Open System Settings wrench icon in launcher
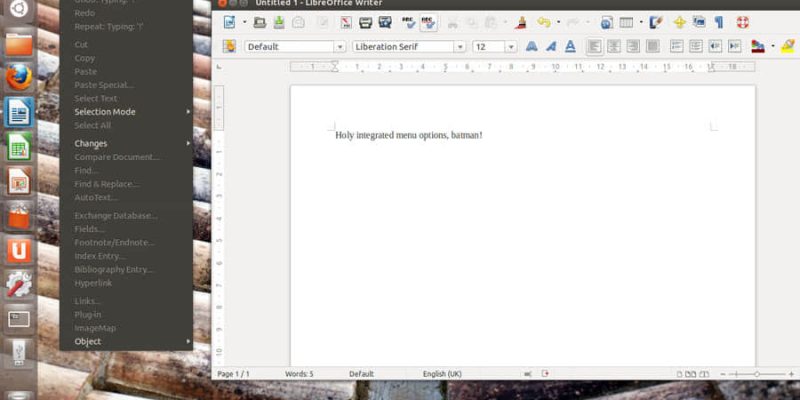800x400 pixels. point(19,285)
